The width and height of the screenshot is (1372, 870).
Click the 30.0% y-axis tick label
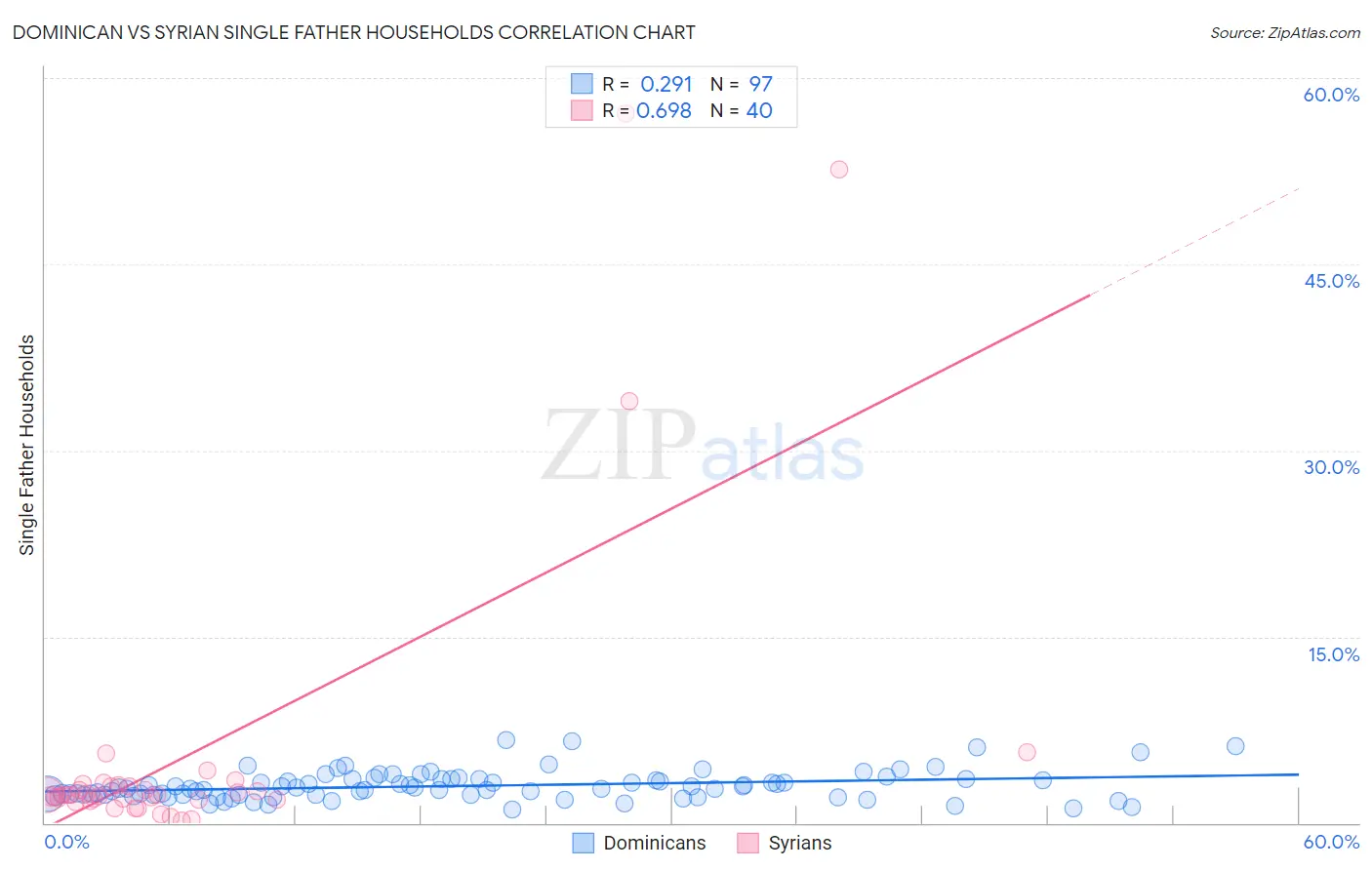1331,467
